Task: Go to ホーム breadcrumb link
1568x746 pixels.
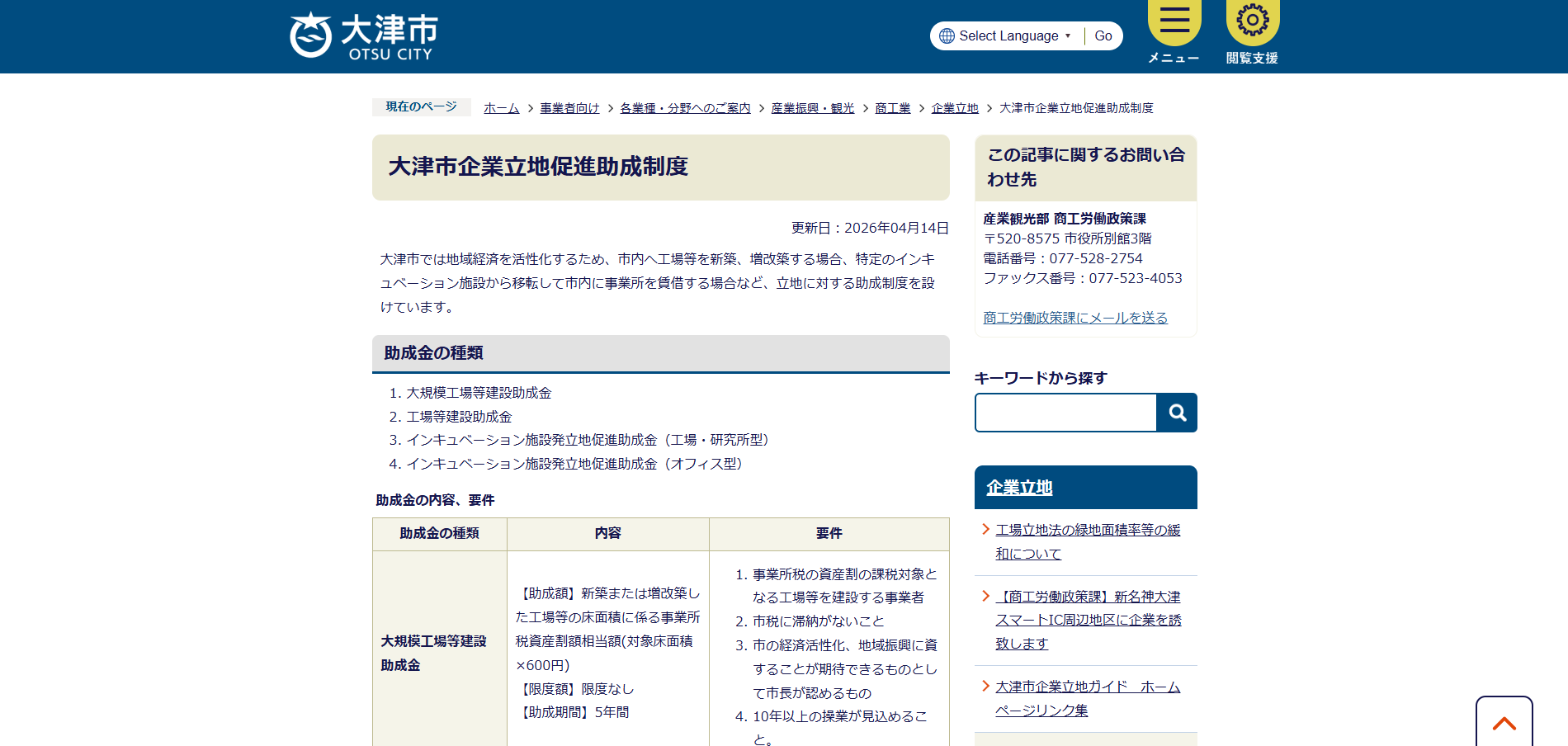Action: (501, 108)
